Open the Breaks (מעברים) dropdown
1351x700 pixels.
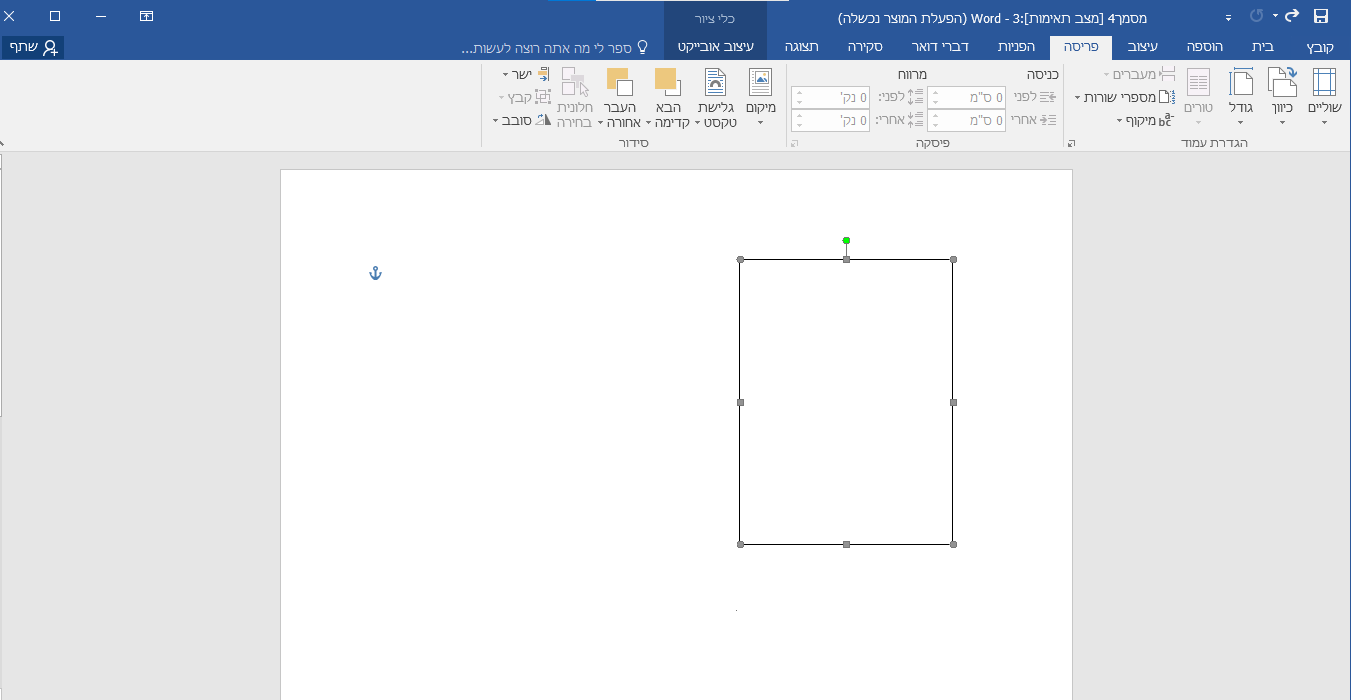(x=1139, y=75)
